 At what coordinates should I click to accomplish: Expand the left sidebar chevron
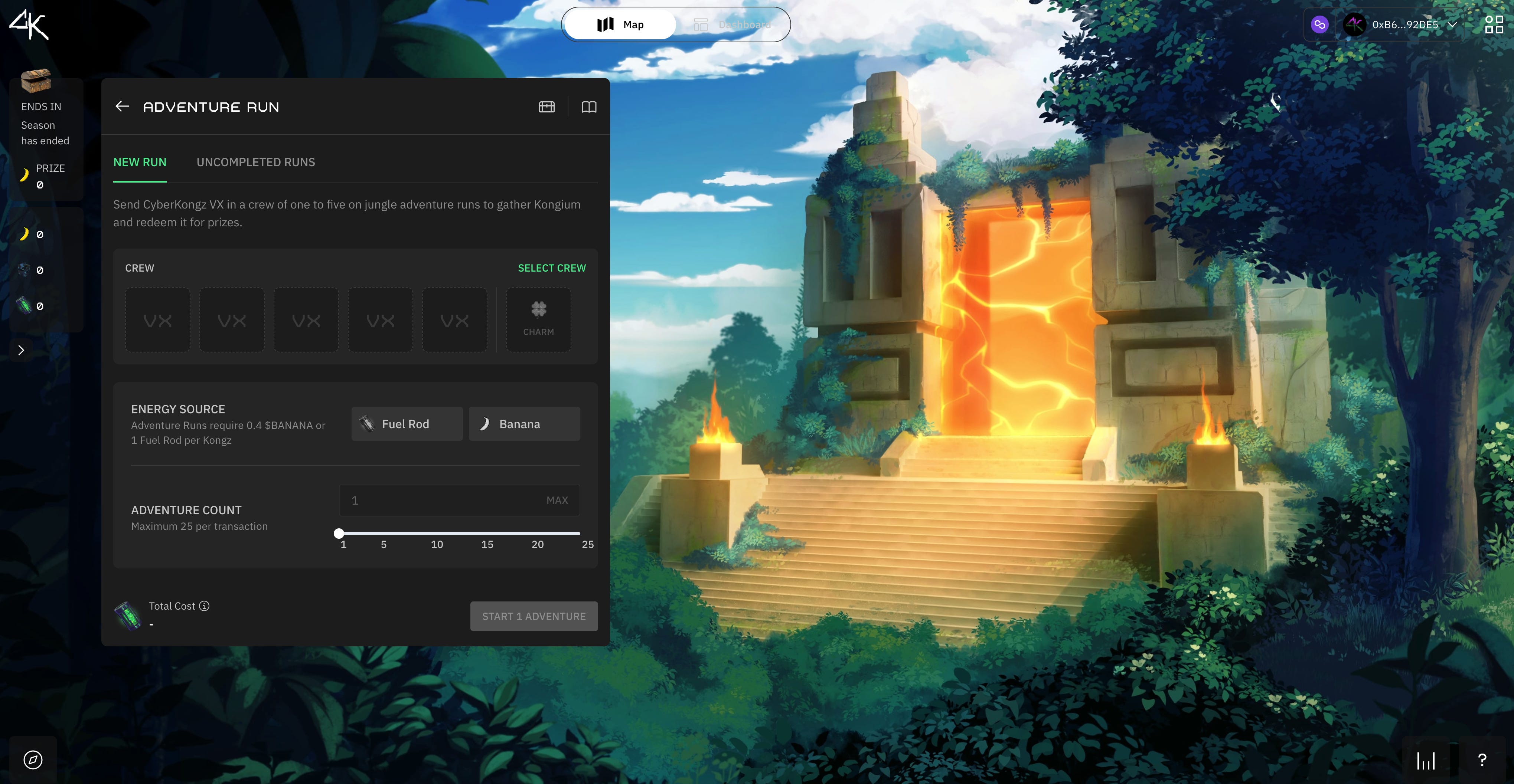[21, 350]
